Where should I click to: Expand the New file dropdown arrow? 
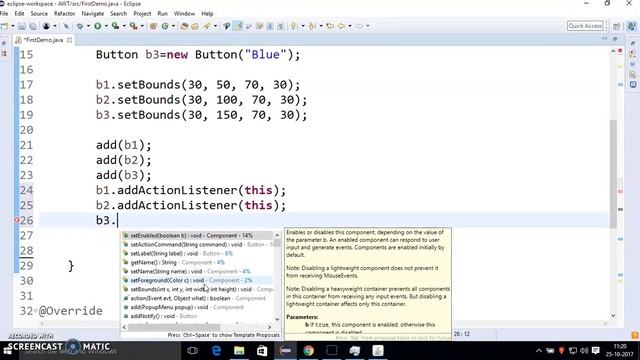(13, 26)
